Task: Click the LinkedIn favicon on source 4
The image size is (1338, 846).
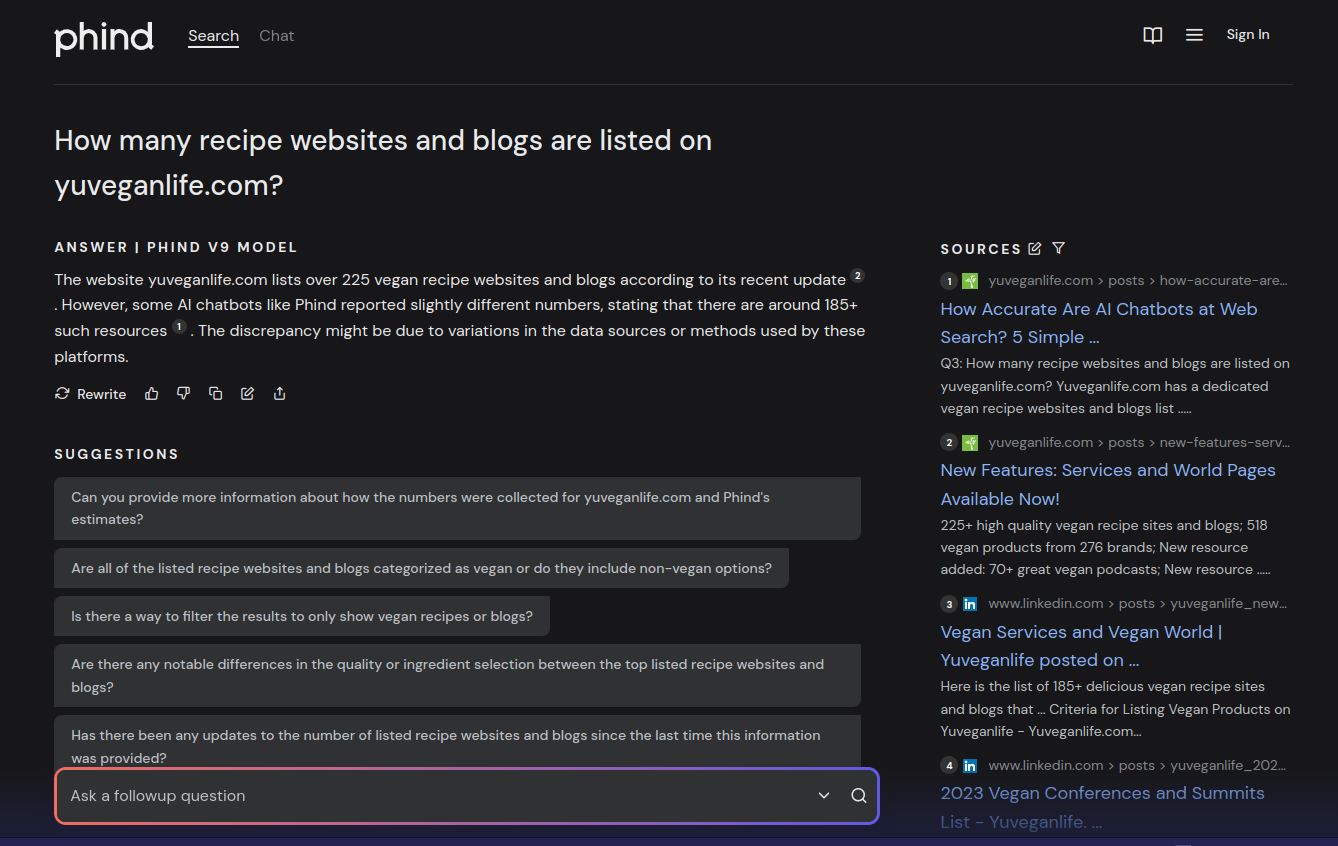Action: pos(970,765)
